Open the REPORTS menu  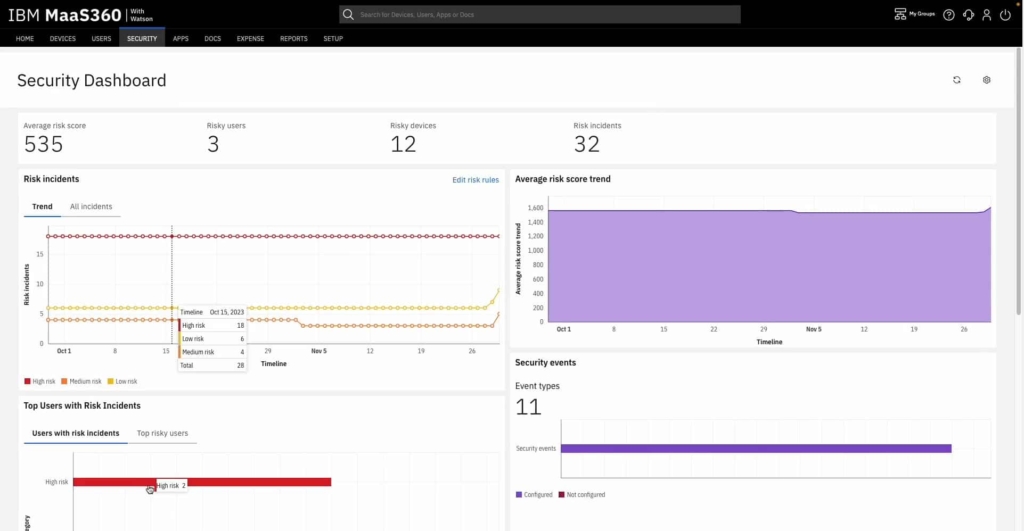coord(294,39)
